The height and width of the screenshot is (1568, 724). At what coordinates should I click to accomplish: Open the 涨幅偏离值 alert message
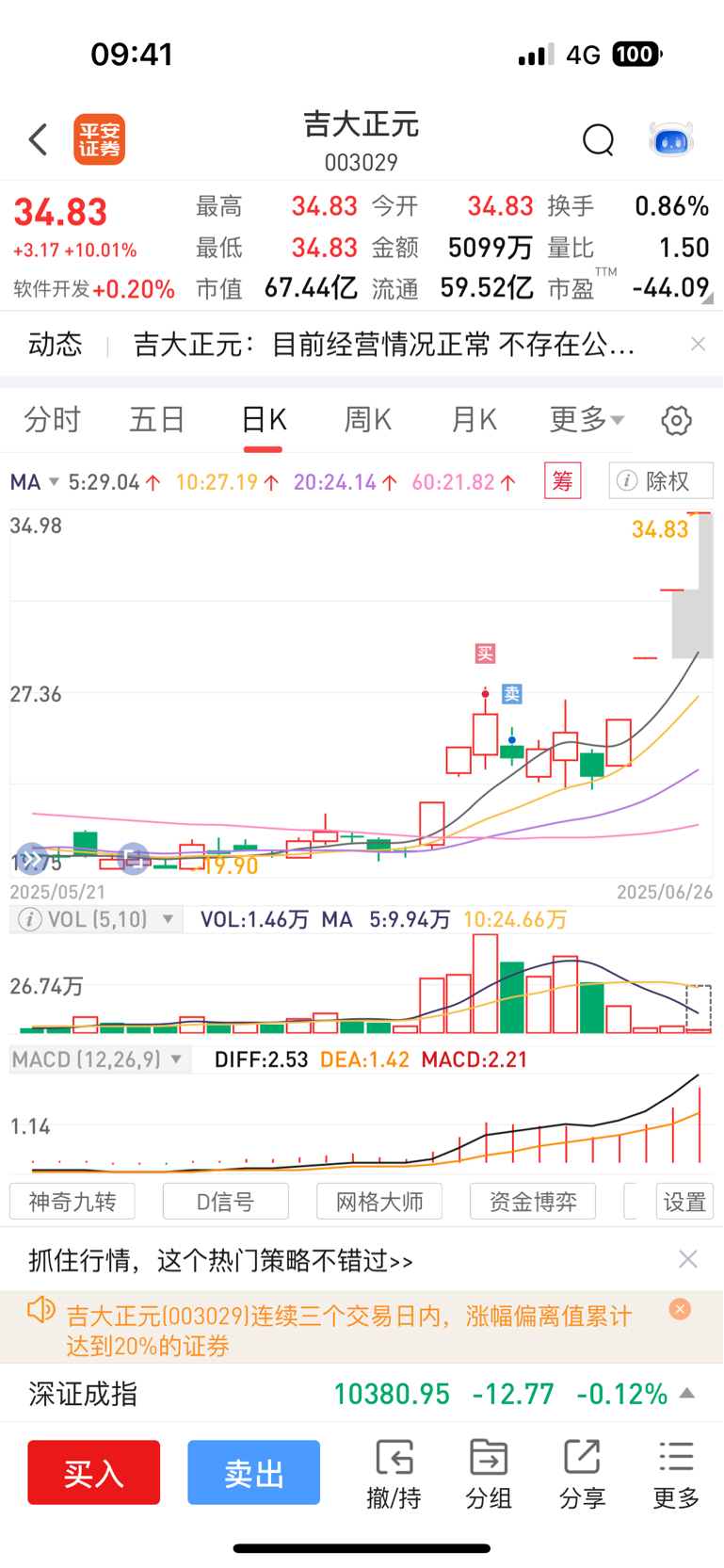coord(349,1330)
